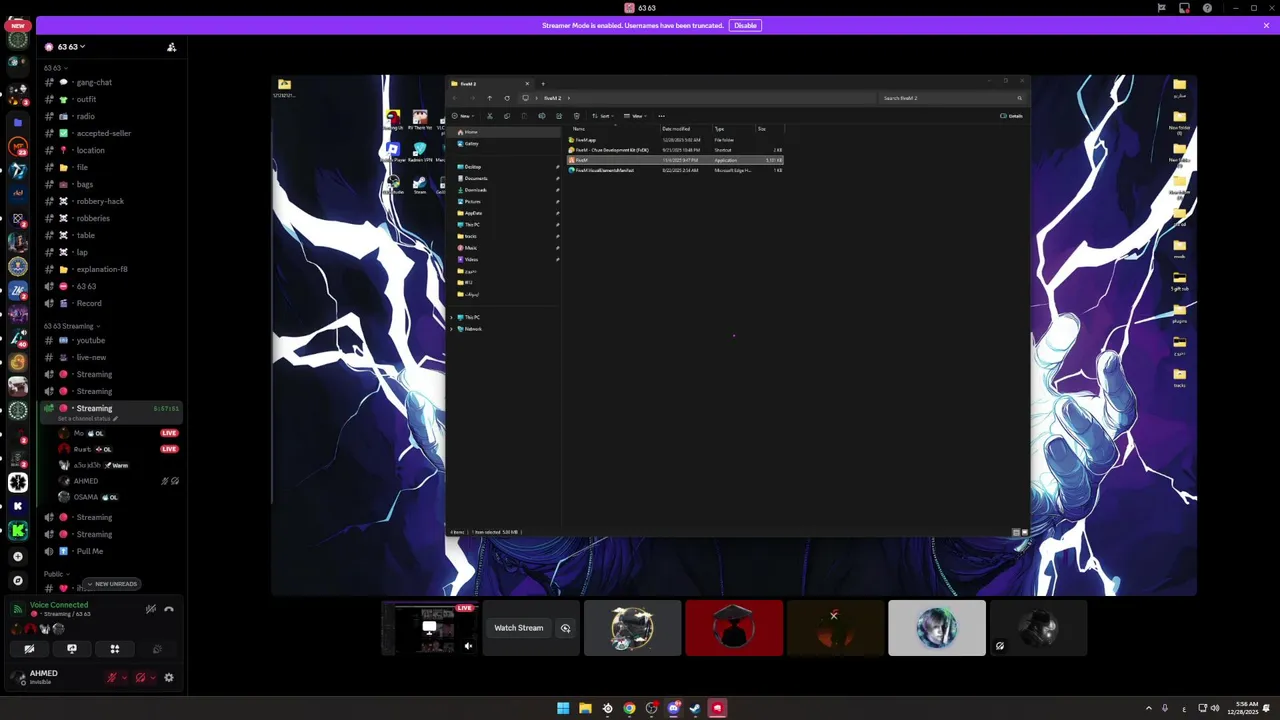Open the soundboard button in voice panel
The height and width of the screenshot is (720, 1280).
157,649
